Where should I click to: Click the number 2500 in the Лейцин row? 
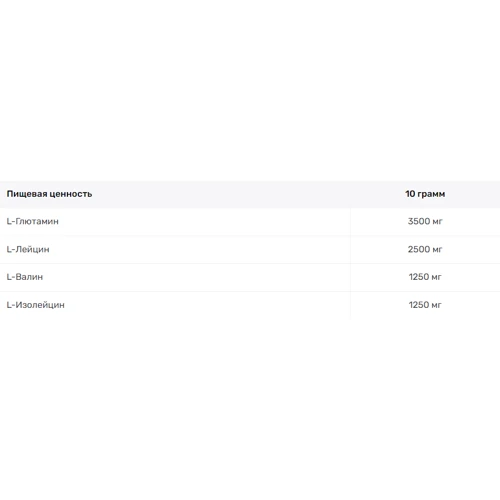[x=419, y=249]
